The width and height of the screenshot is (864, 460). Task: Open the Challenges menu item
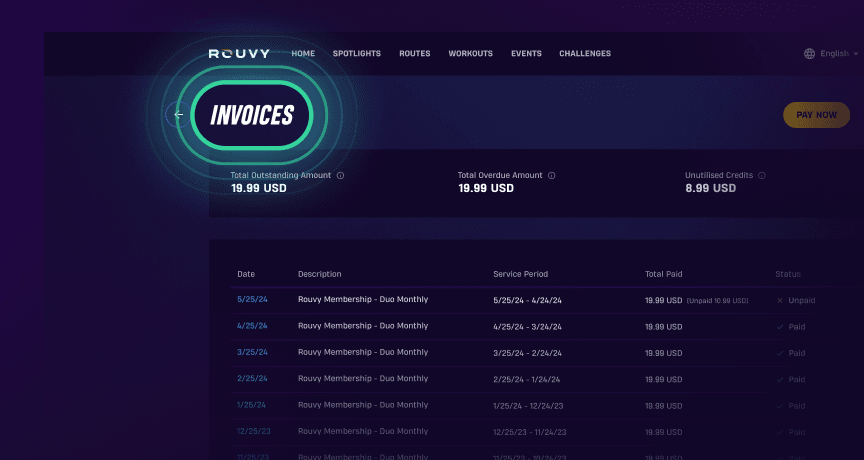[585, 54]
